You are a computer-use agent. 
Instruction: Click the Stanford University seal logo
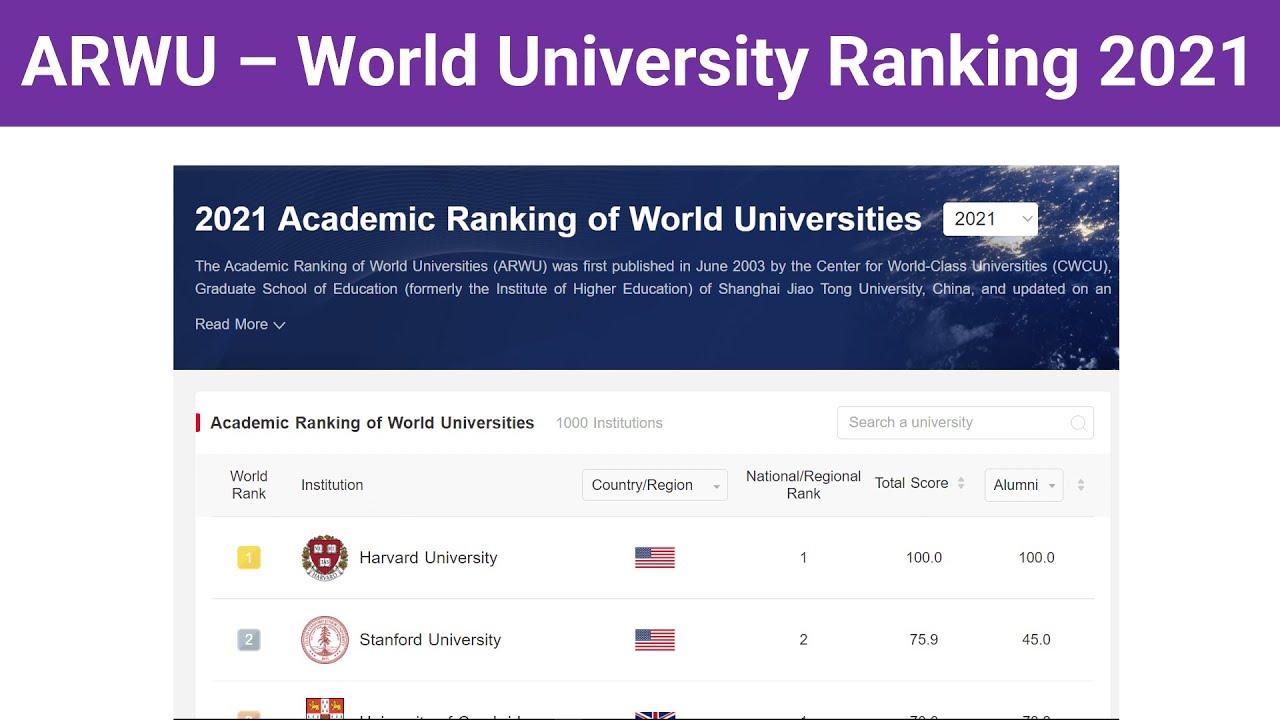tap(325, 640)
